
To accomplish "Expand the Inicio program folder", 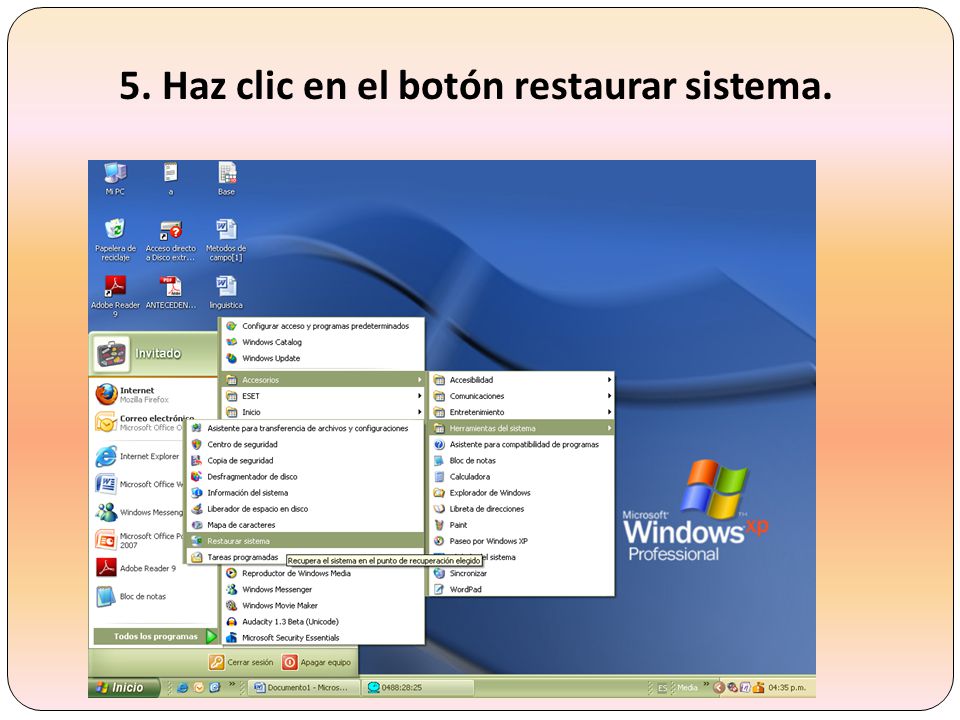I will click(x=321, y=412).
